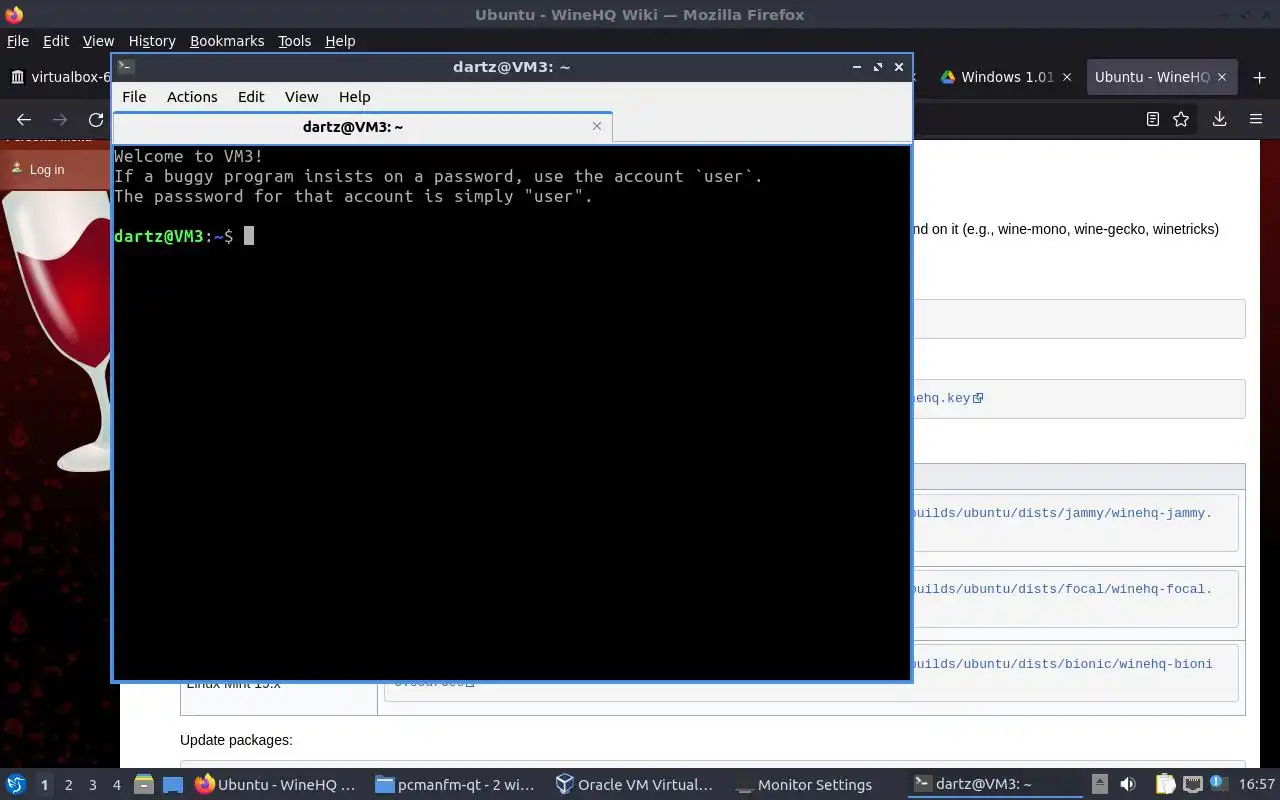The image size is (1280, 800).
Task: Open volume control tray icon
Action: tap(1127, 784)
